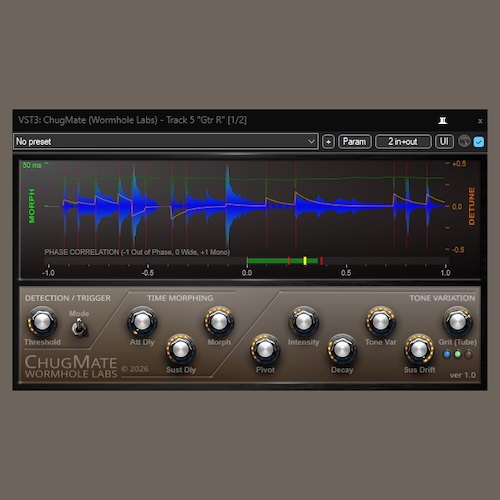This screenshot has height=500, width=500.
Task: Click the ChugMate Wormhole Labs logo
Action: (71, 366)
